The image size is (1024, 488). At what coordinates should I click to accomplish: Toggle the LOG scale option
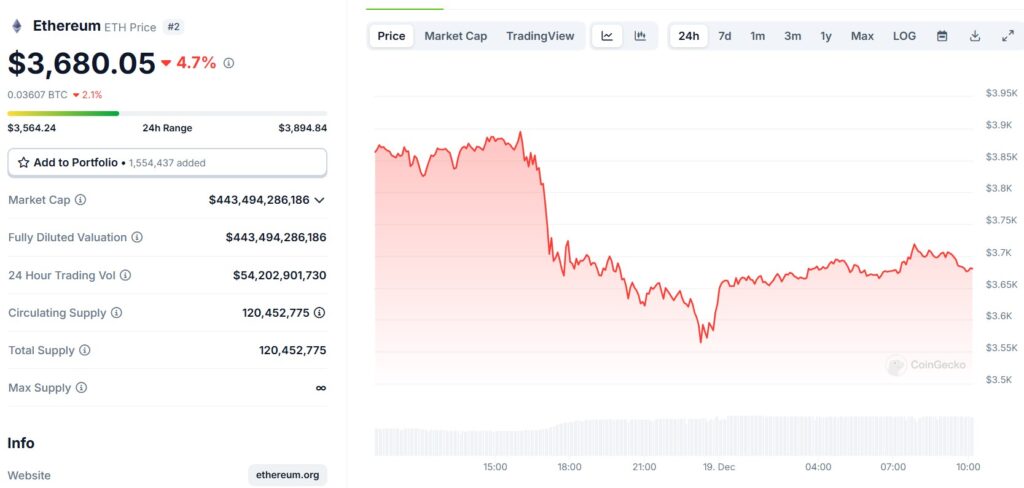coord(904,36)
